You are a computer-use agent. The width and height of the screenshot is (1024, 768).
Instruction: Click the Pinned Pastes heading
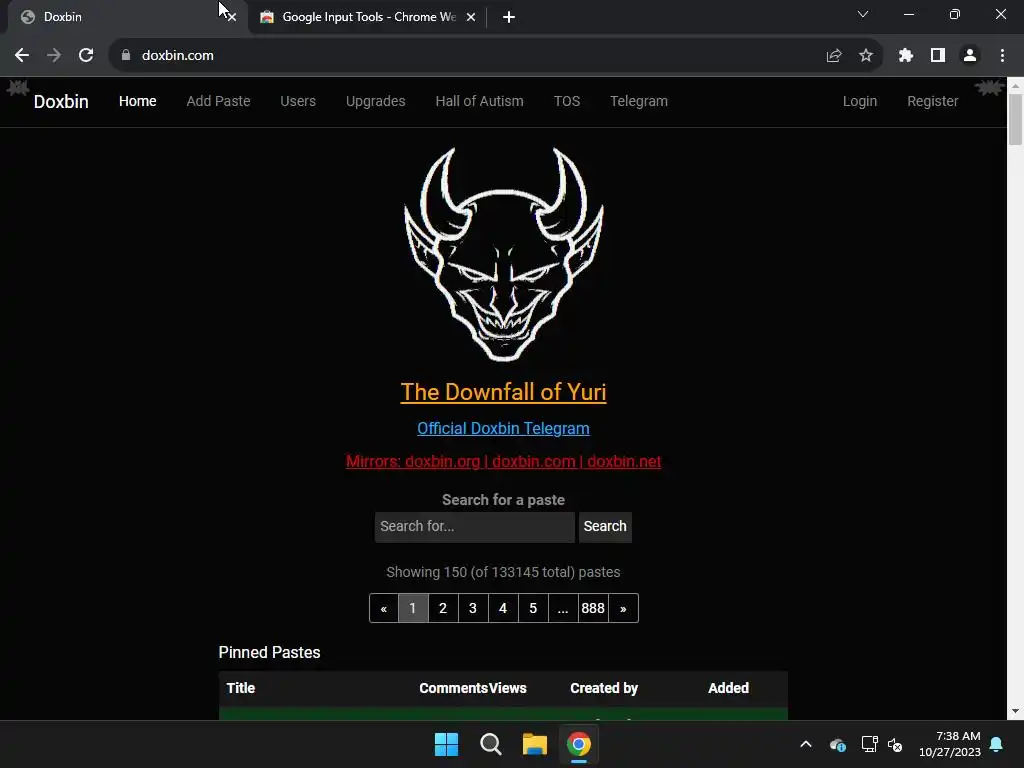(269, 652)
